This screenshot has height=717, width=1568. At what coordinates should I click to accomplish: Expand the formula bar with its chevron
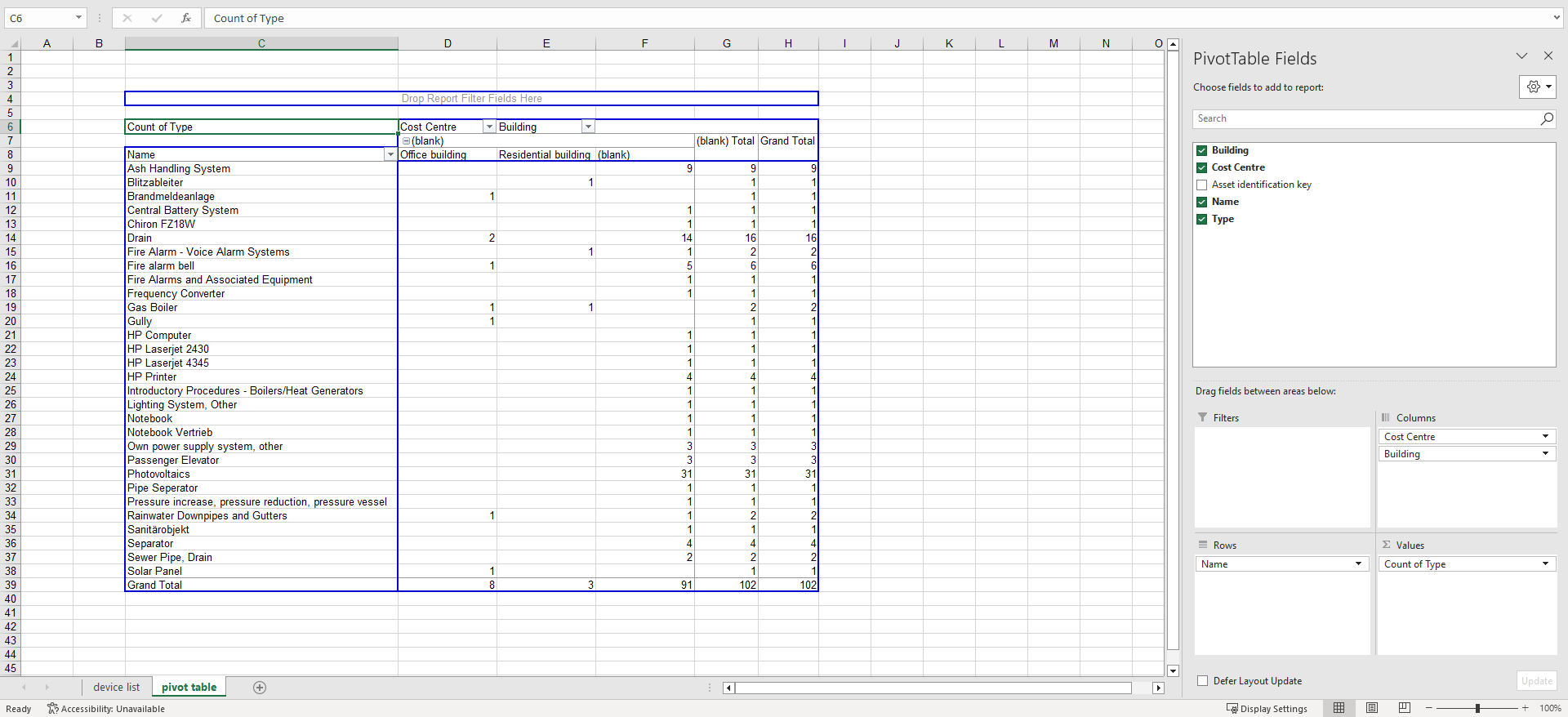pyautogui.click(x=1557, y=18)
